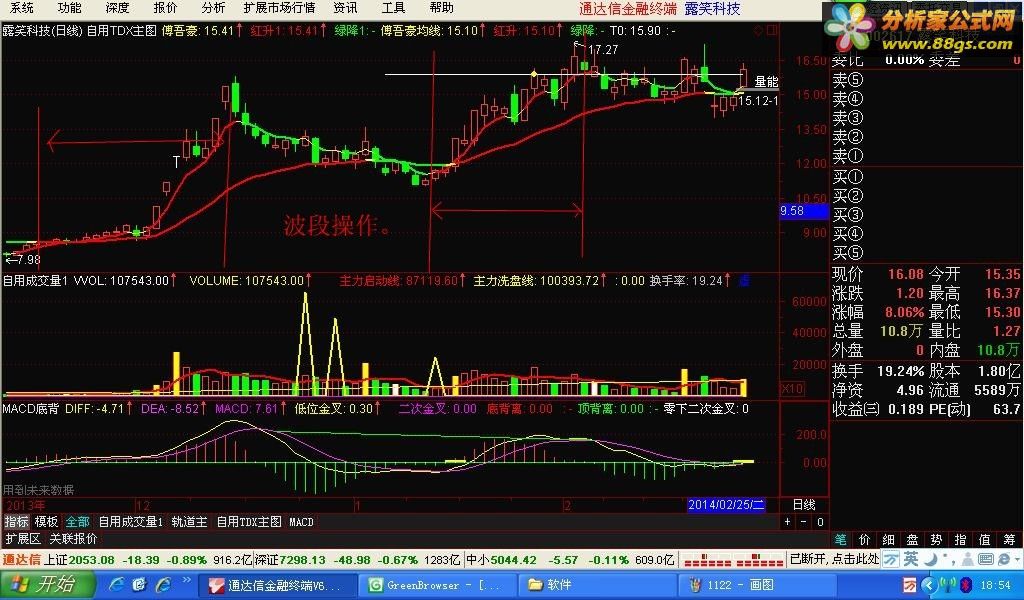The width and height of the screenshot is (1024, 600).
Task: Click the 中小 index value 5044.42
Action: (x=513, y=560)
